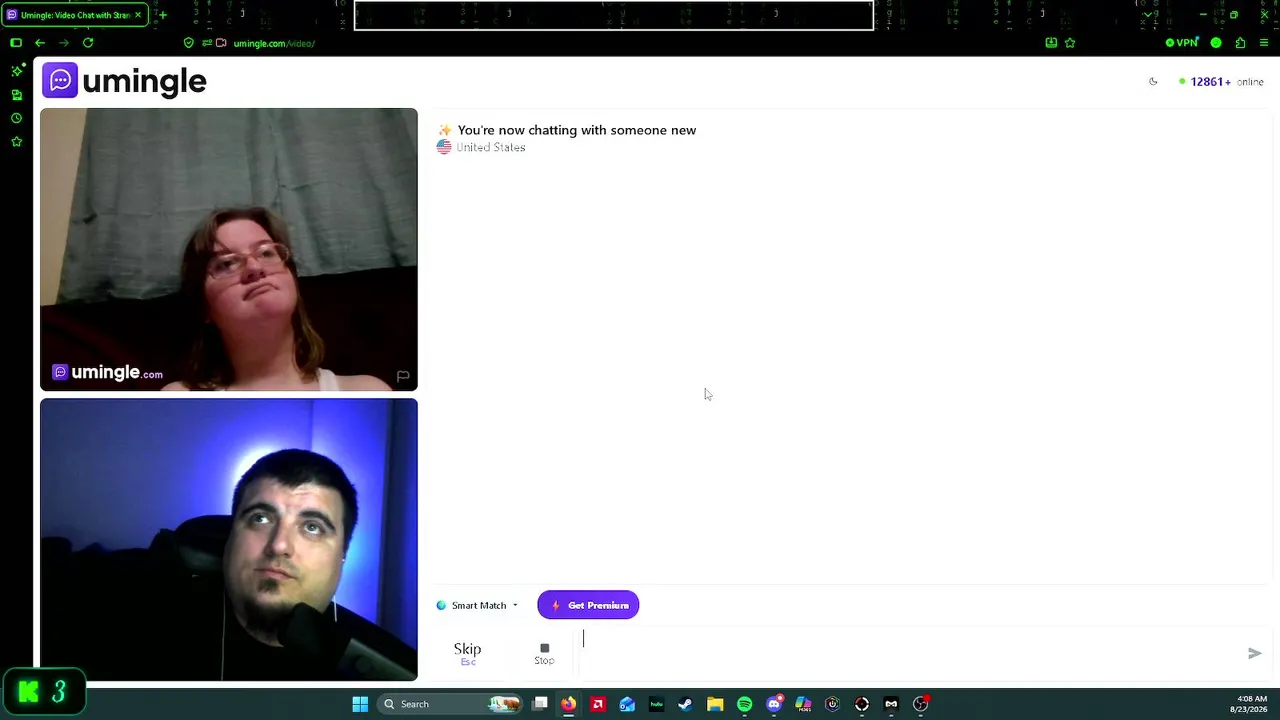This screenshot has height=720, width=1280.
Task: Focus the chat message input field
Action: [908, 653]
